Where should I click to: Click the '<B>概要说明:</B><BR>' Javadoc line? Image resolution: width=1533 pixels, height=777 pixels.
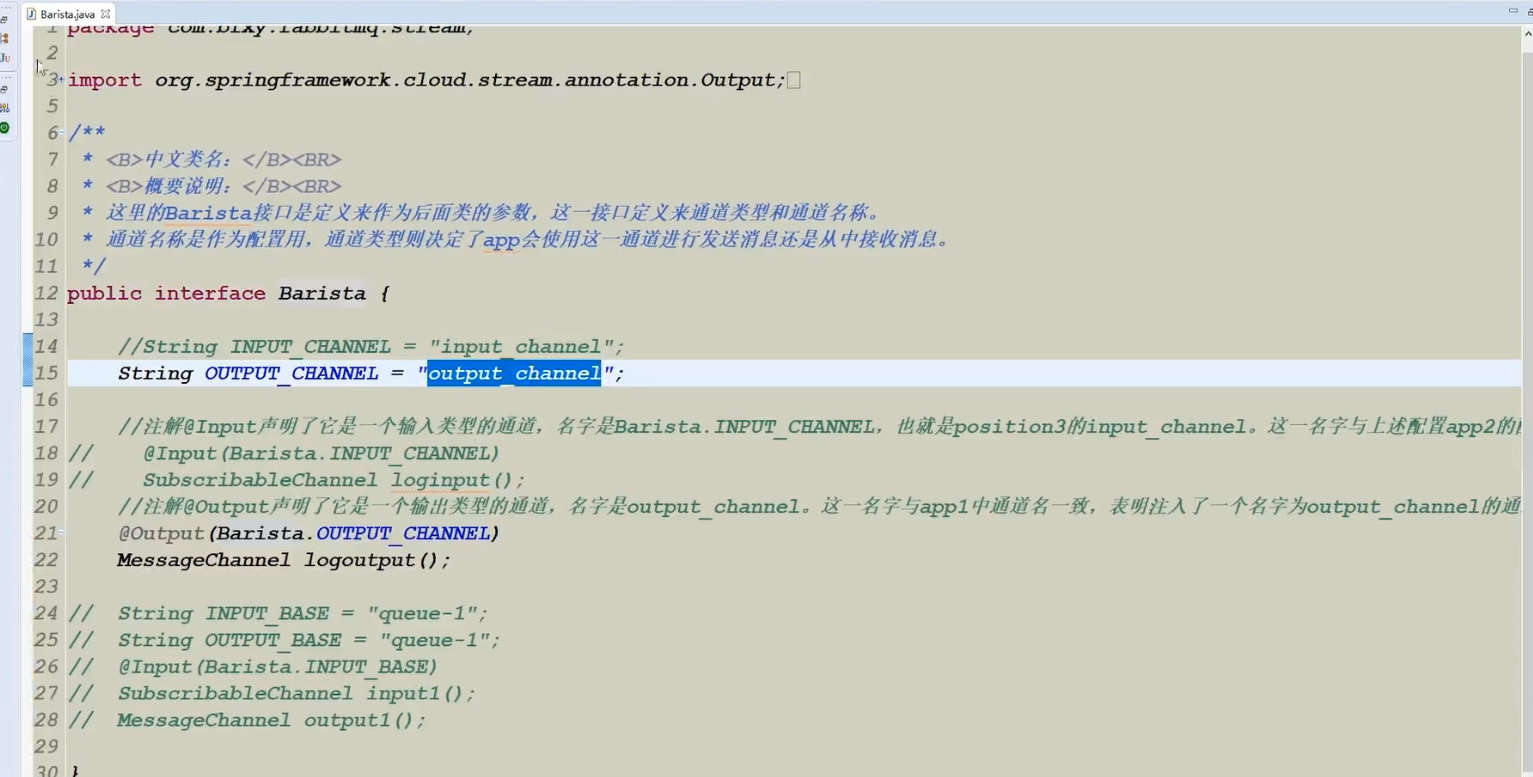(x=212, y=187)
